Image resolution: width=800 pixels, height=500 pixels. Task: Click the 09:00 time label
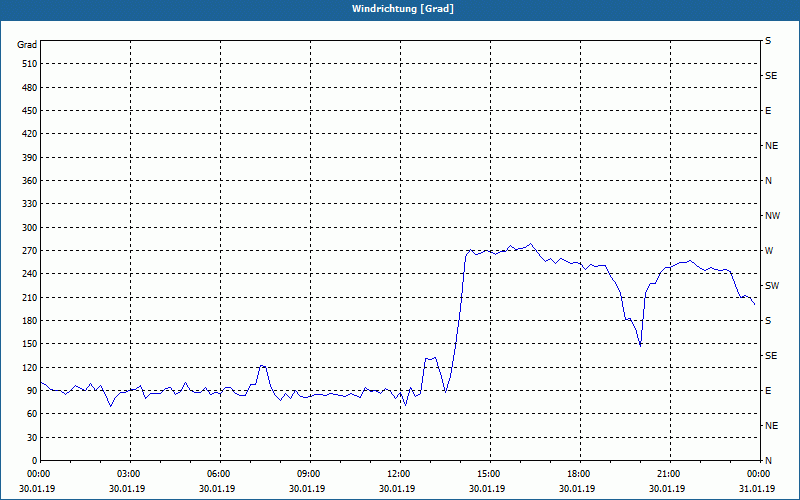(311, 474)
